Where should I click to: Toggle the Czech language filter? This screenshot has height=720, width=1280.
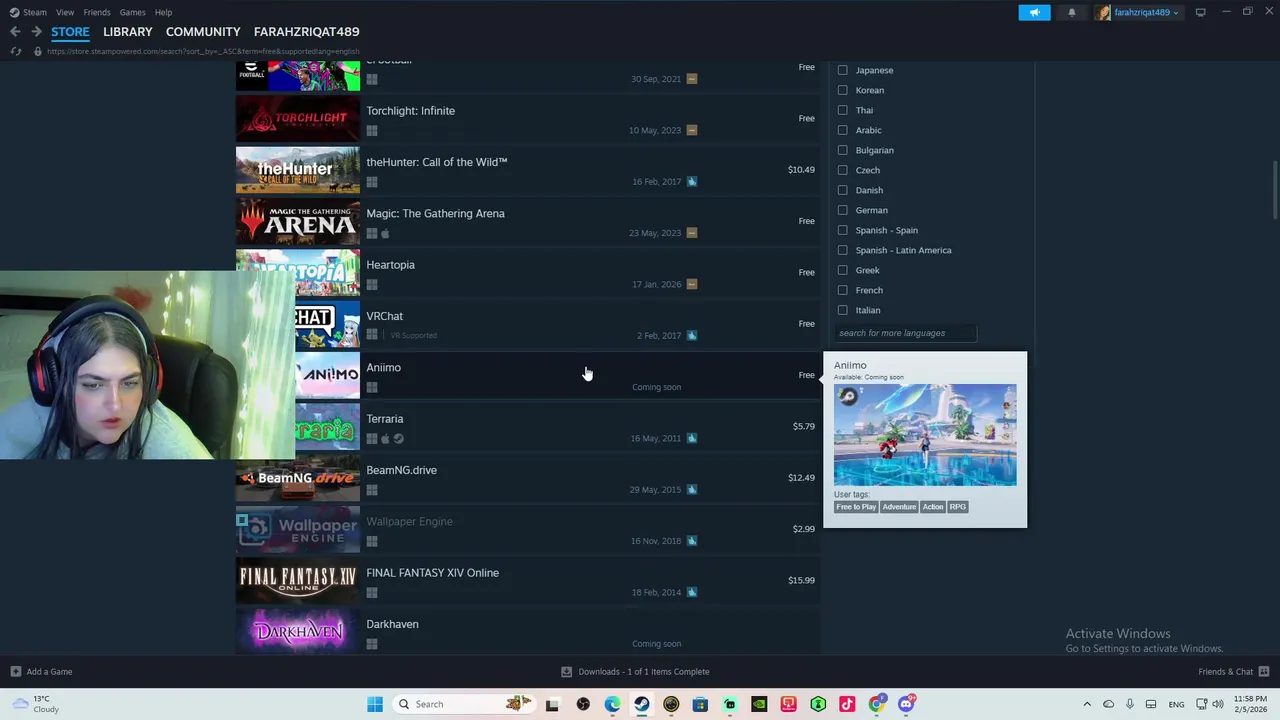tap(842, 170)
